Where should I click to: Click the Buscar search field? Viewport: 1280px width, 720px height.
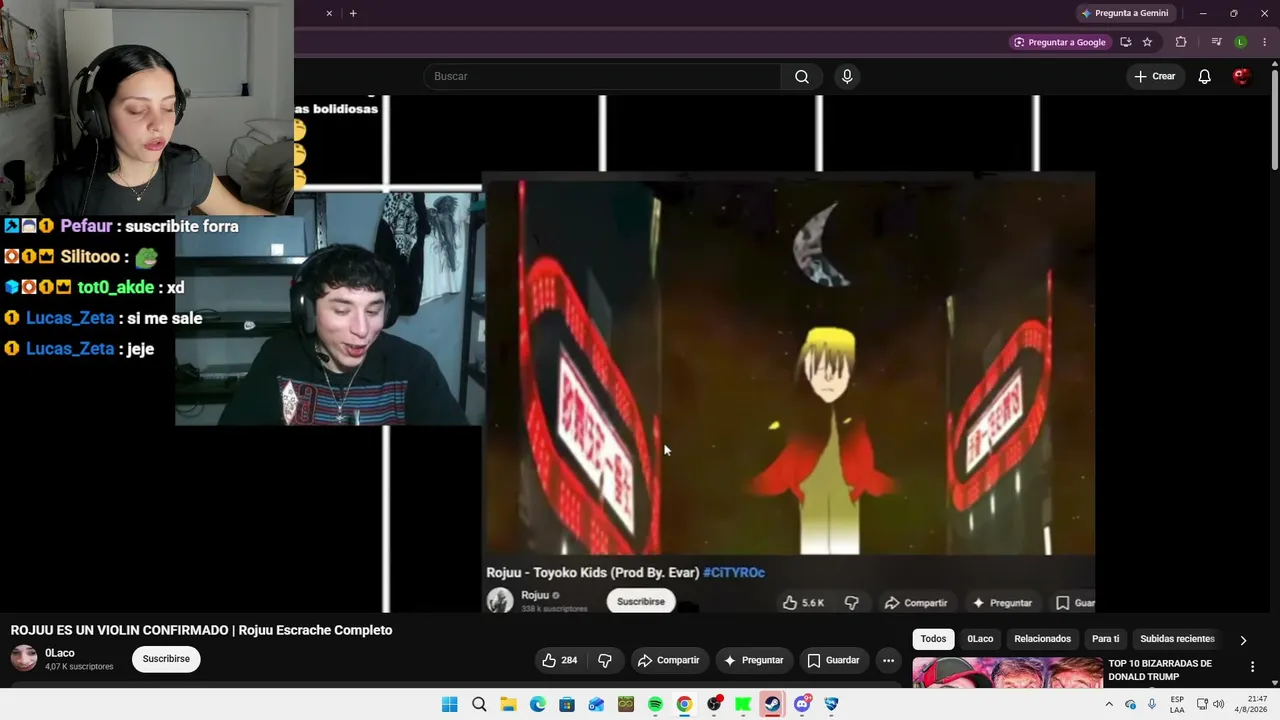click(x=602, y=77)
